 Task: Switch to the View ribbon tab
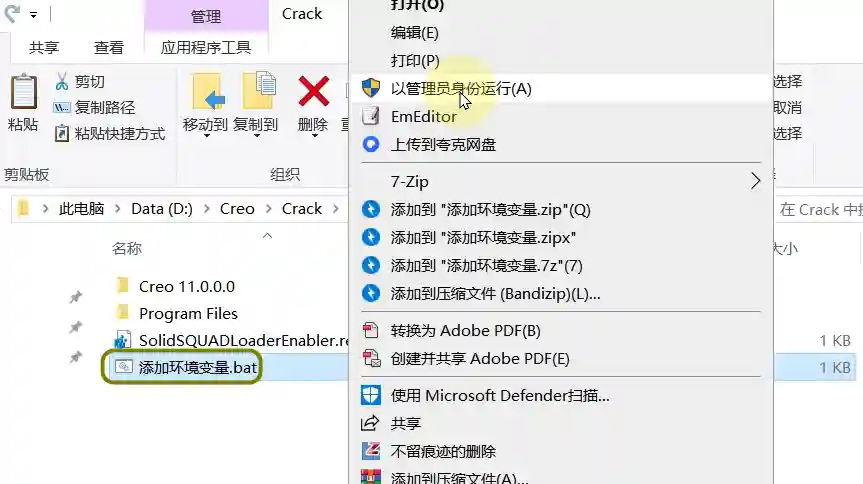108,48
